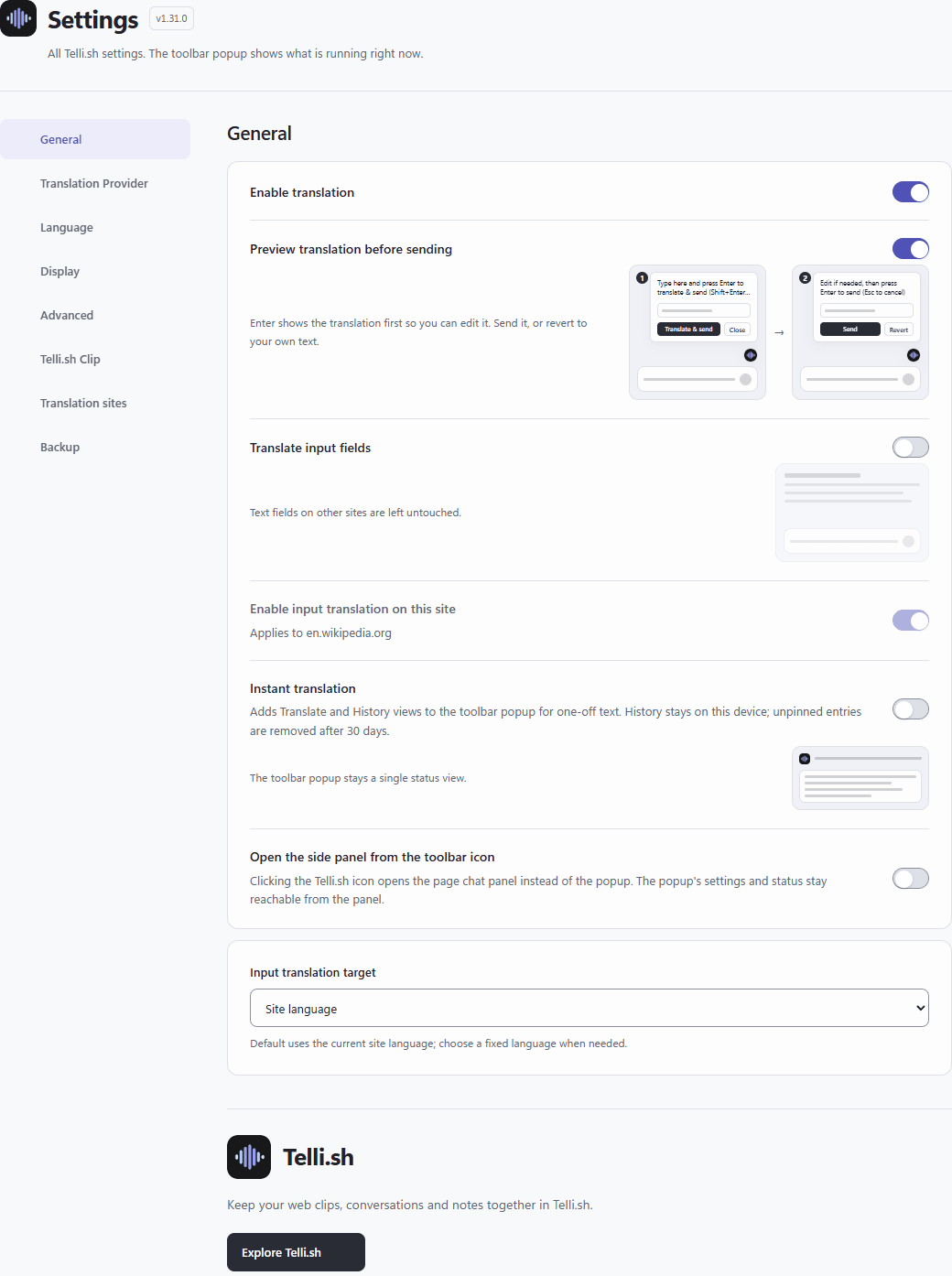Click the Translate input fields illustration
The height and width of the screenshot is (1276, 952).
pyautogui.click(x=852, y=513)
